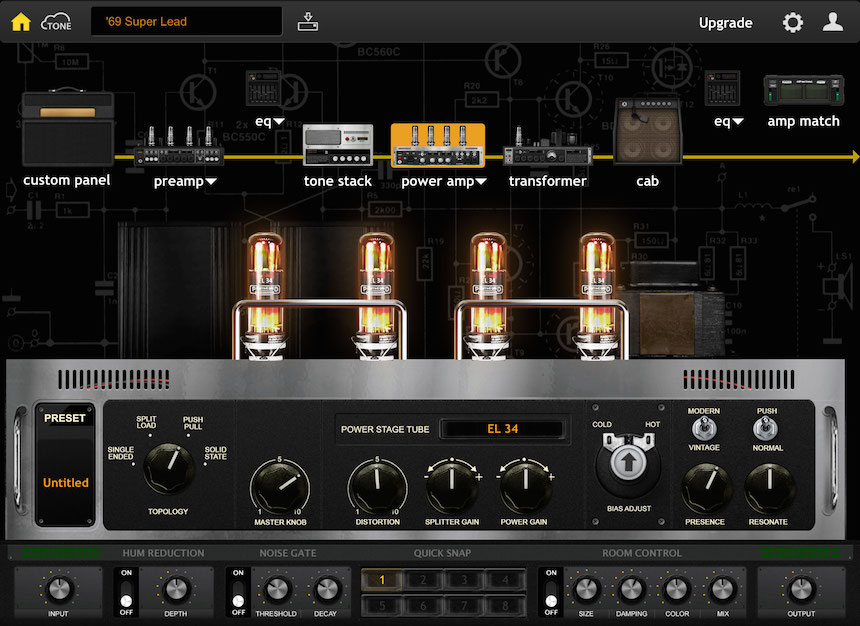Click the Room Control Damping knob
The height and width of the screenshot is (626, 860).
pyautogui.click(x=631, y=590)
